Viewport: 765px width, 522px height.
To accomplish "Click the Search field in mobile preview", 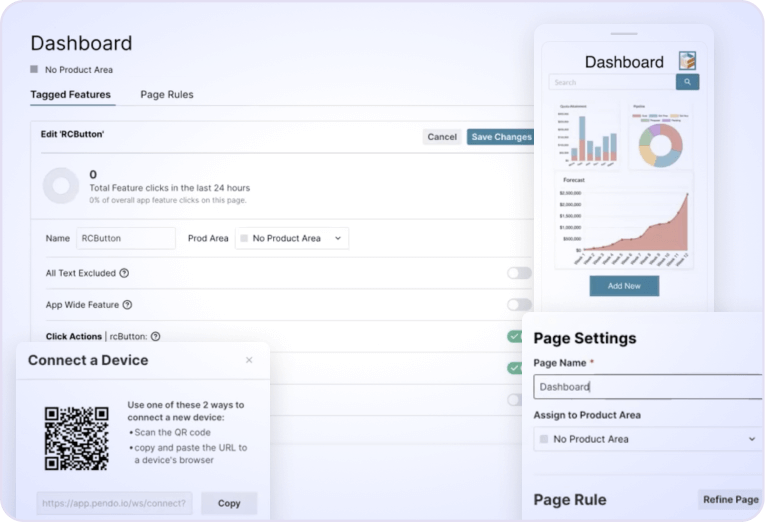I will click(x=612, y=82).
